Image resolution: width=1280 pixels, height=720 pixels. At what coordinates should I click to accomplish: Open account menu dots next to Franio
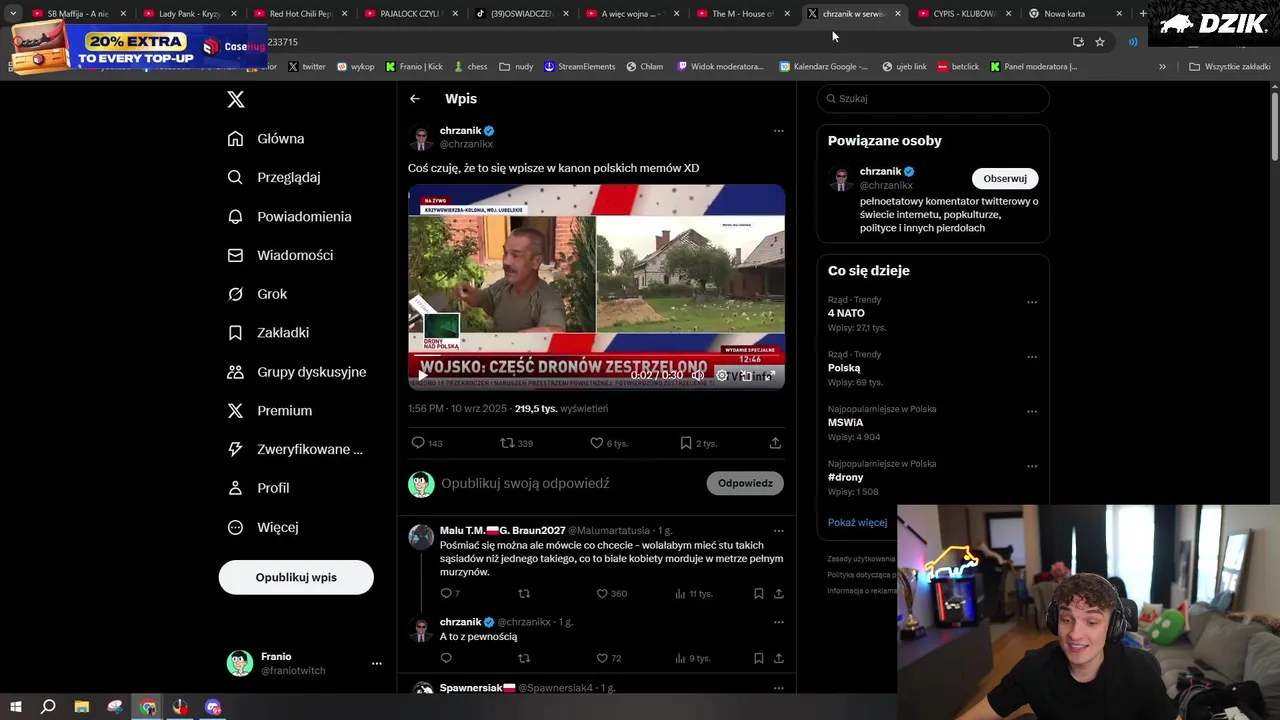pos(377,663)
